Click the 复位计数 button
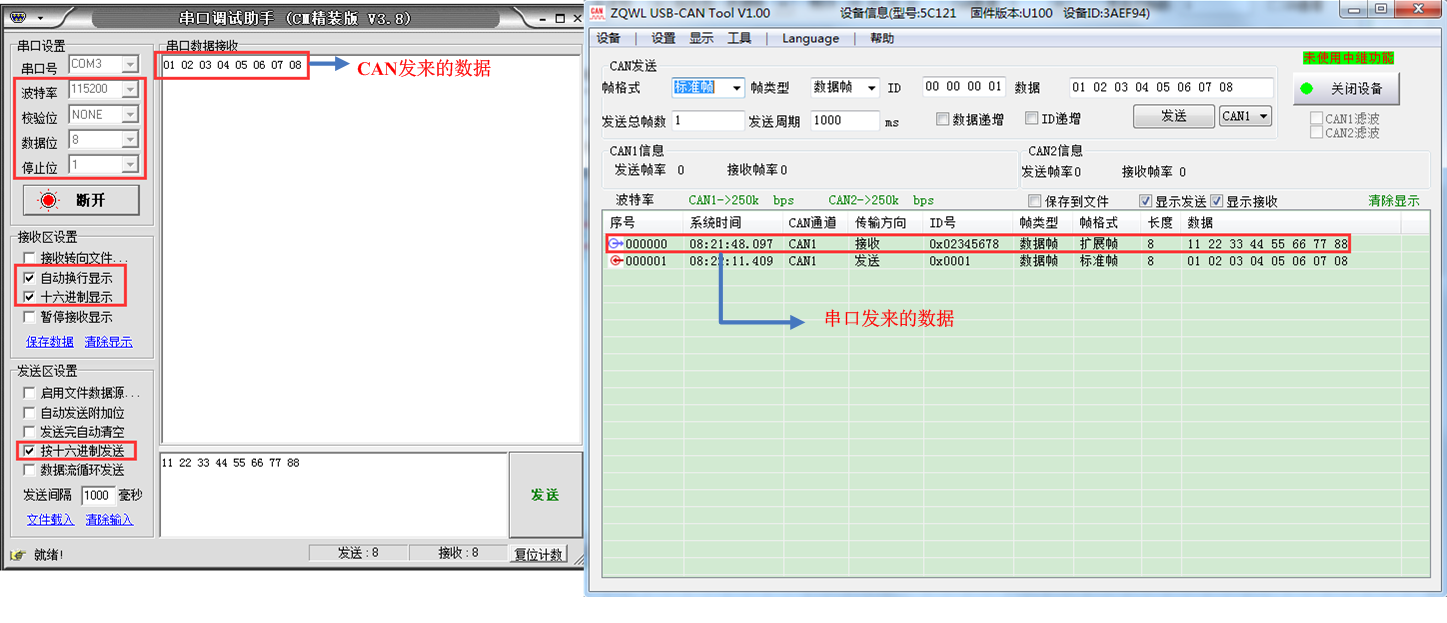The image size is (1447, 623). pos(538,554)
